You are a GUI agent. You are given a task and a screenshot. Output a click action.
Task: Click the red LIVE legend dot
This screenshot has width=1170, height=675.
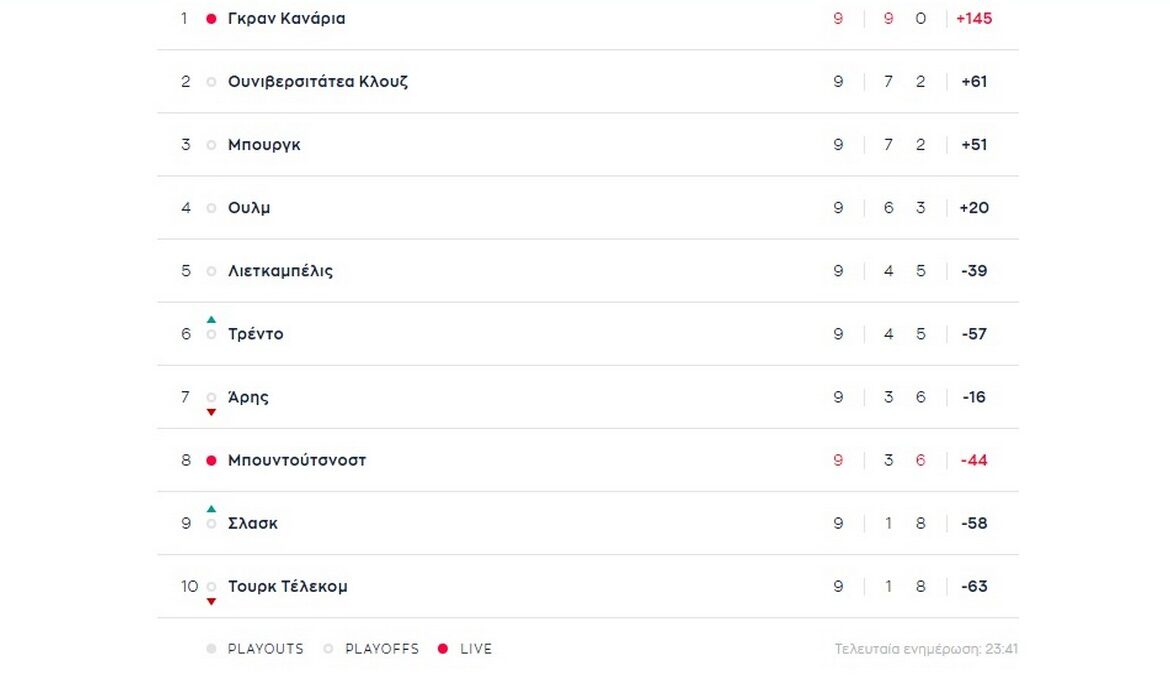click(443, 649)
